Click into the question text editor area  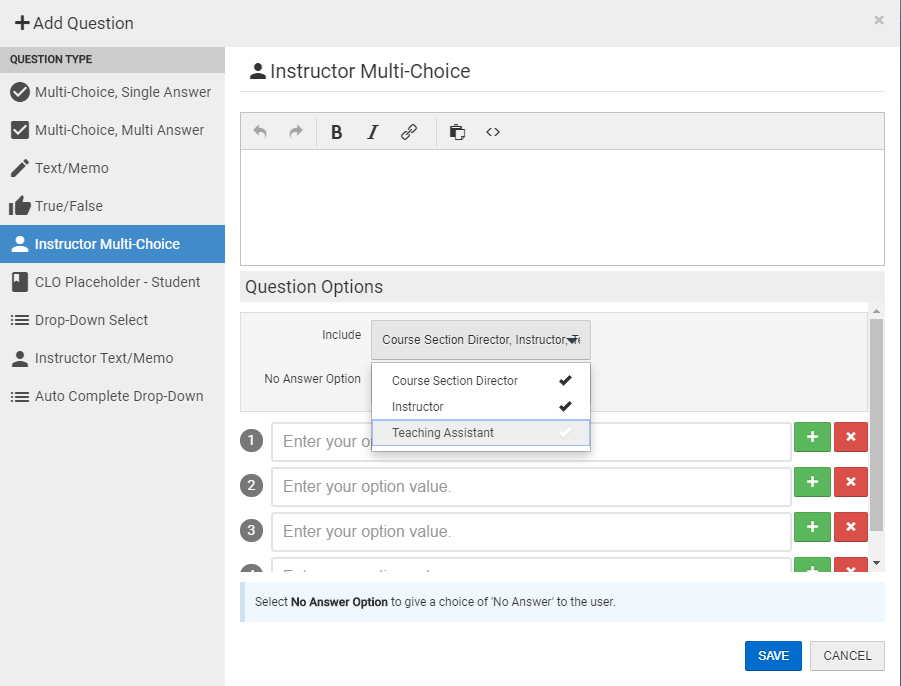tap(562, 207)
